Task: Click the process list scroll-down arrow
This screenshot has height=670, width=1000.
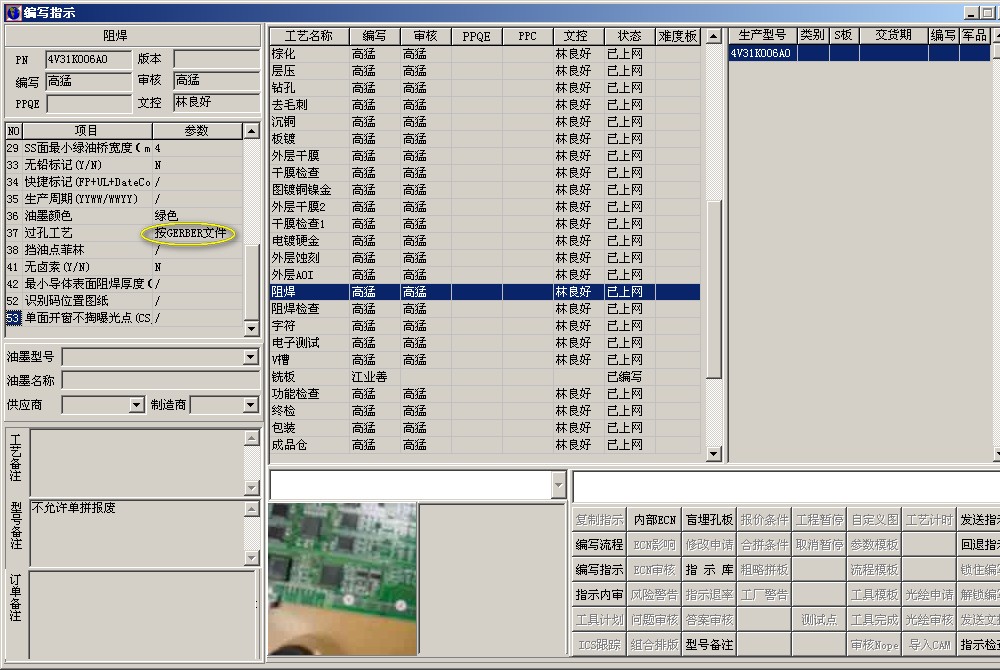Action: (714, 454)
